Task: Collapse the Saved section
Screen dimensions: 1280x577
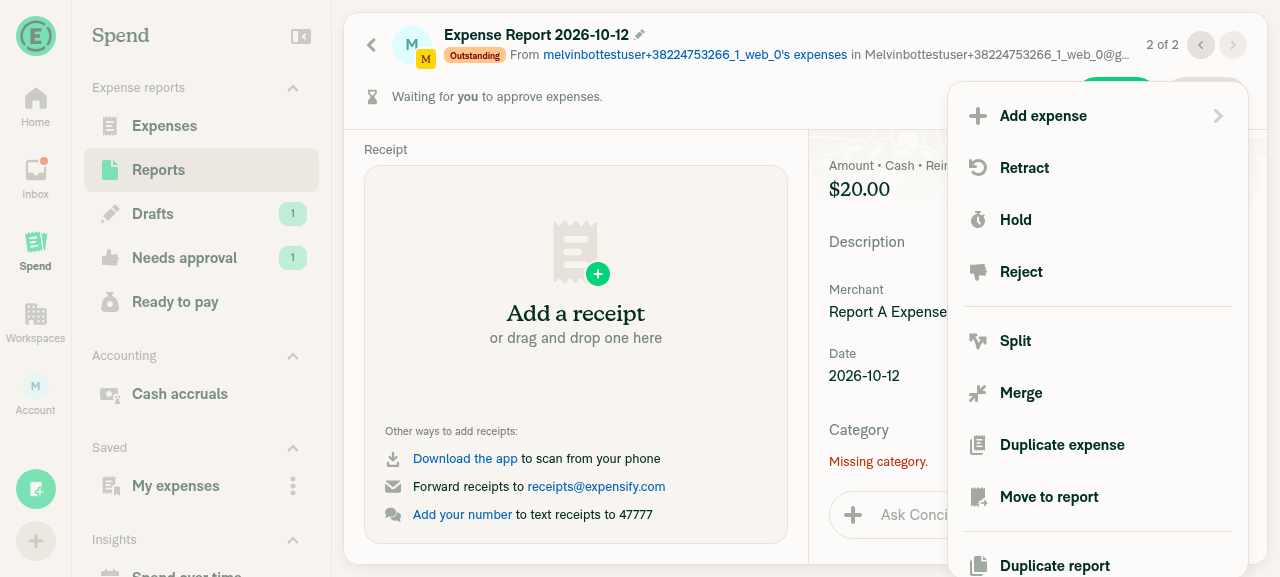Action: point(293,448)
